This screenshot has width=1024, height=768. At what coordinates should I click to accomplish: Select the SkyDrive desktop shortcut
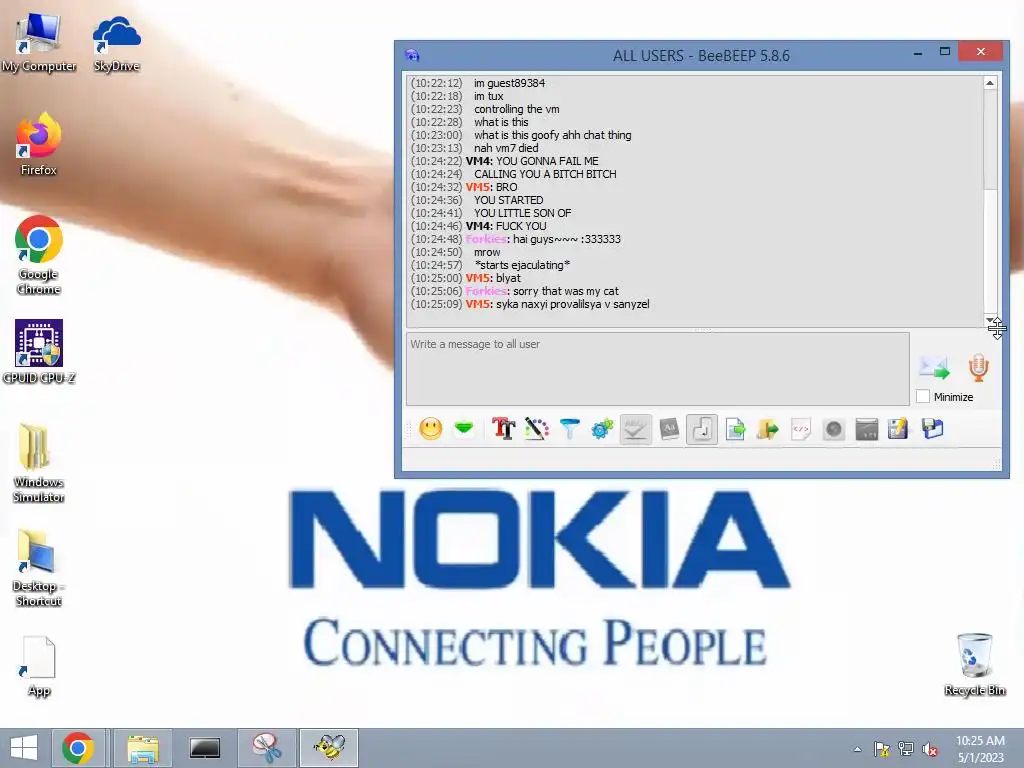pos(116,43)
